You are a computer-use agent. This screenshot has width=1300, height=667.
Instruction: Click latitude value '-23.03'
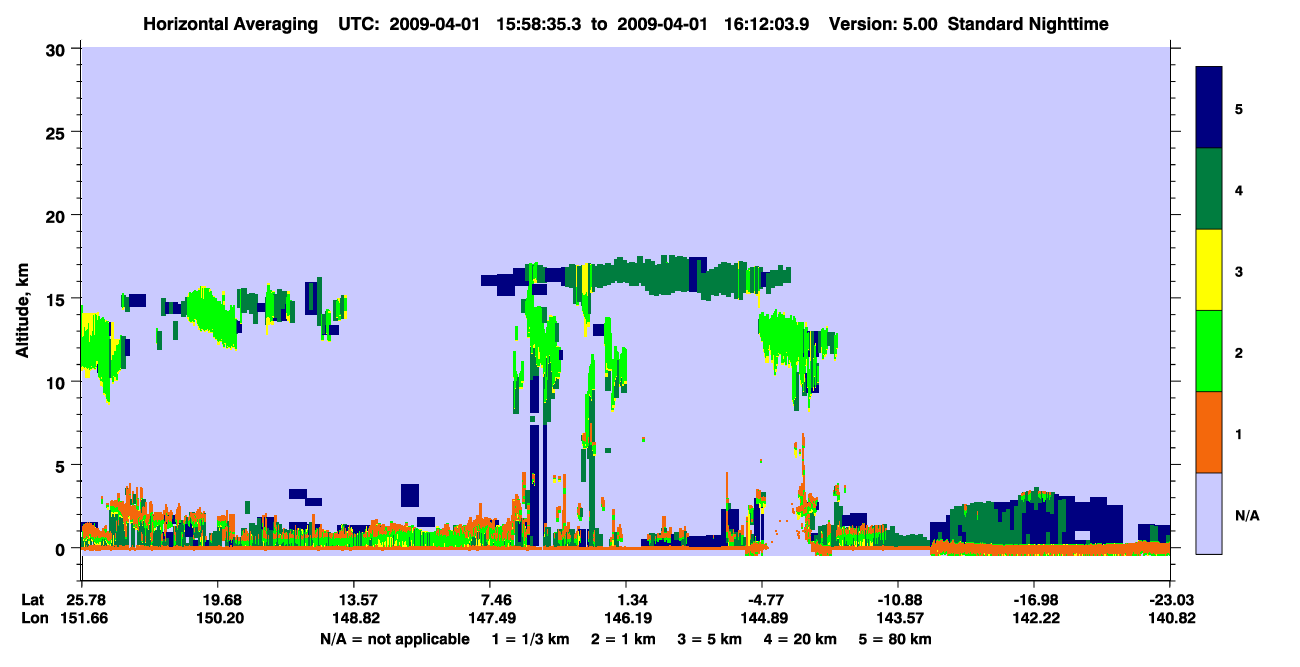pos(1170,600)
